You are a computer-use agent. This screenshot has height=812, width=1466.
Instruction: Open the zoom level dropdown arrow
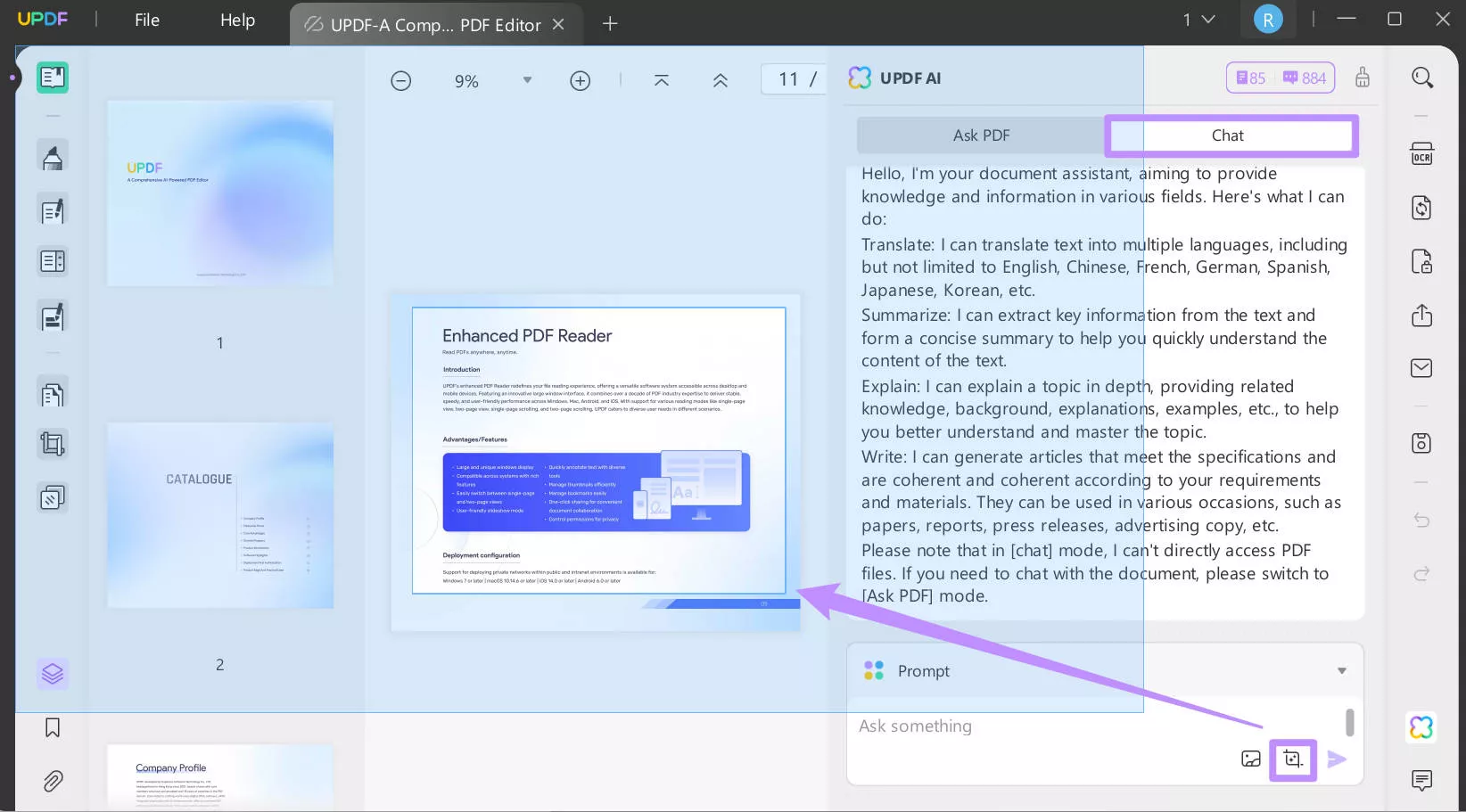pos(527,80)
